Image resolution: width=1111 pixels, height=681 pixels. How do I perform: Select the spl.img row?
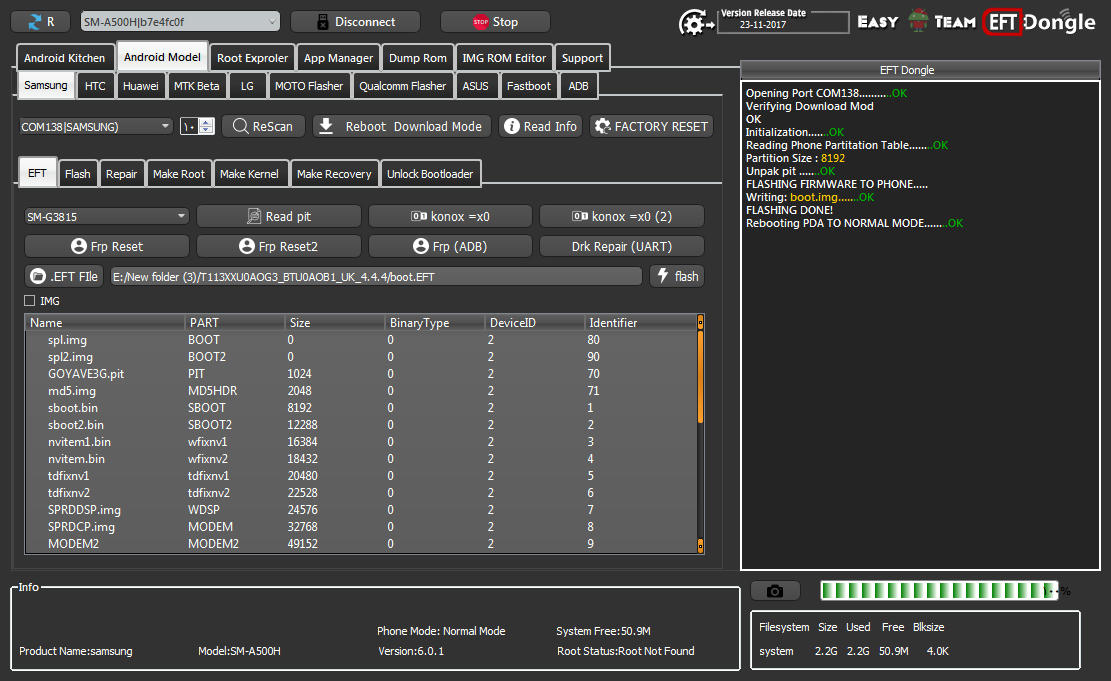361,340
